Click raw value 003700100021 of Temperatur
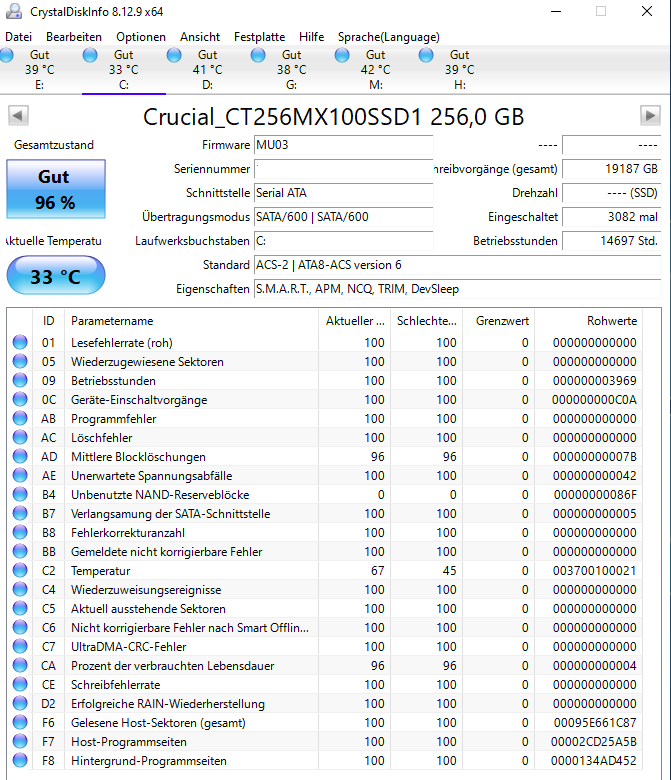Screen dimensions: 671x780 [x=594, y=571]
